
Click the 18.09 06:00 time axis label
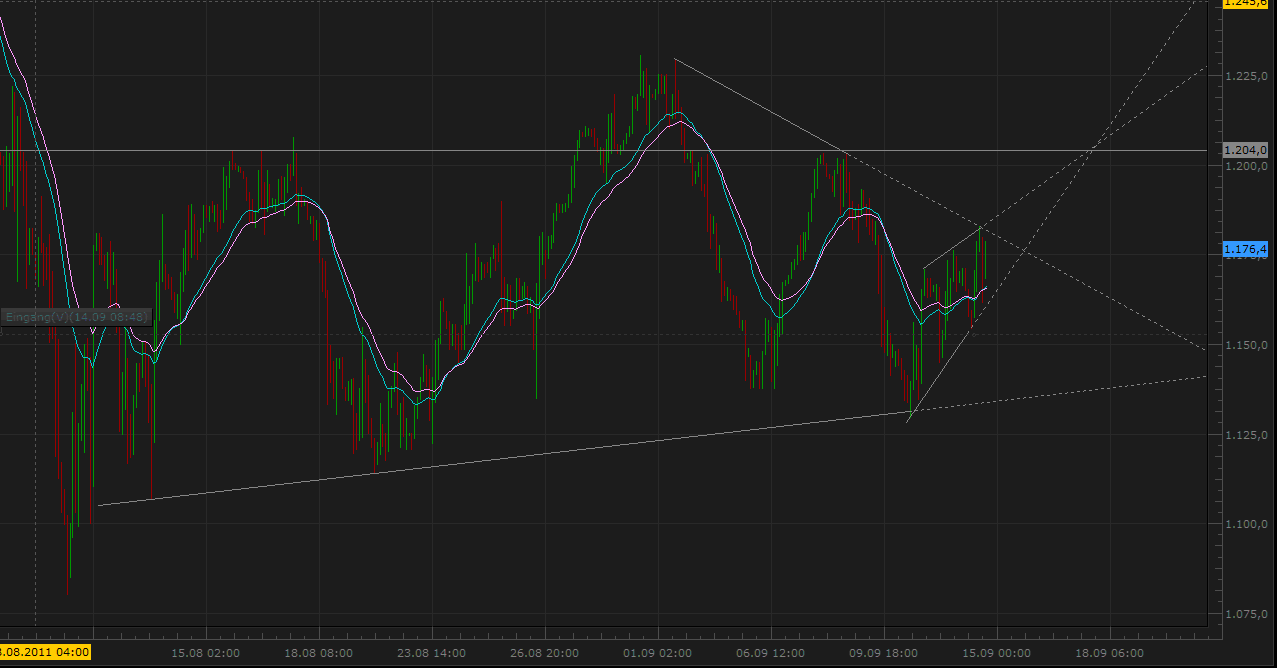click(x=1109, y=653)
